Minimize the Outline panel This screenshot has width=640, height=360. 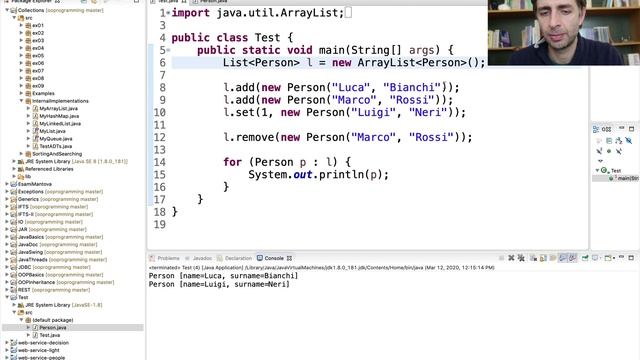pos(621,128)
